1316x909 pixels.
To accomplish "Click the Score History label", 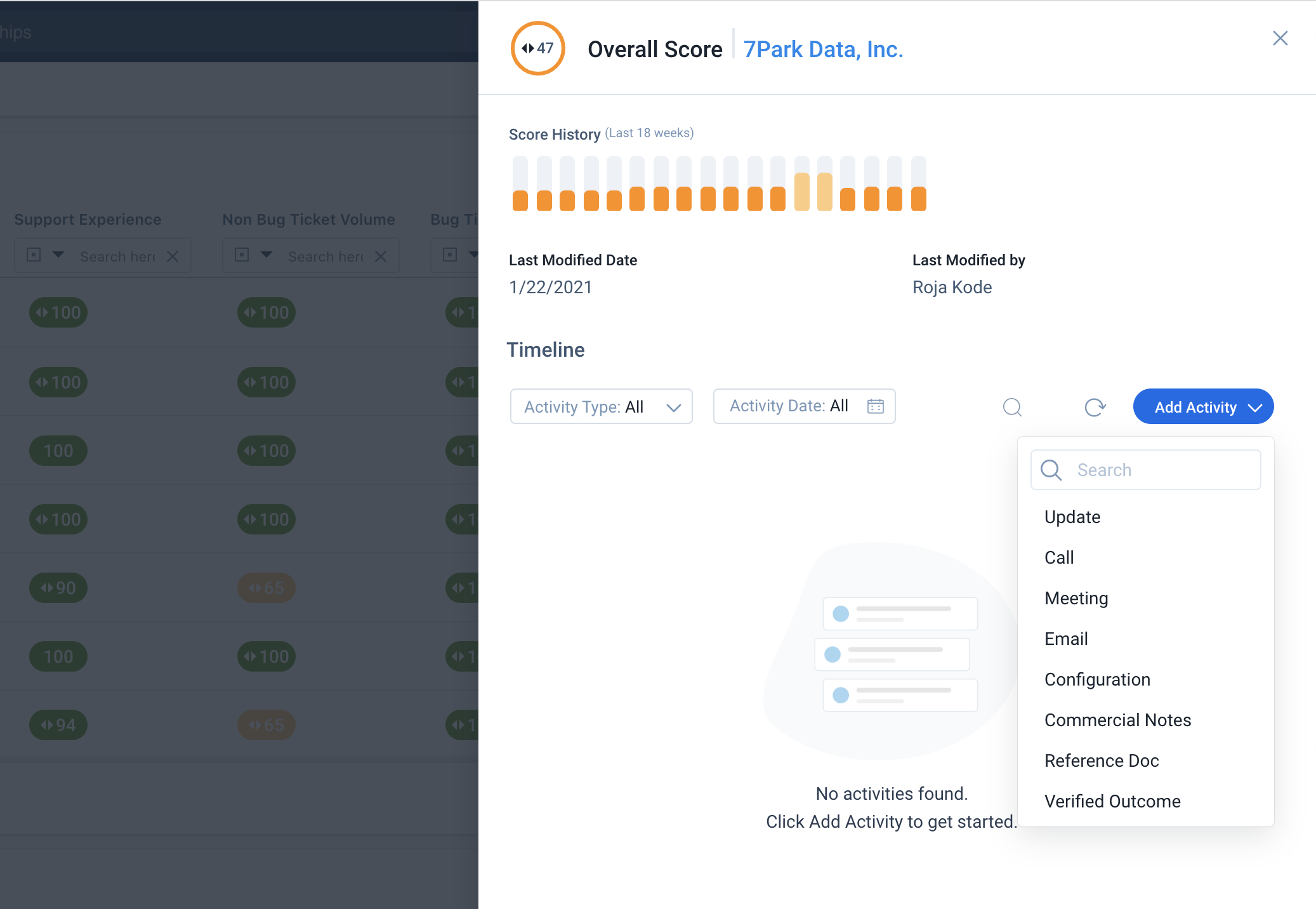I will pos(555,135).
